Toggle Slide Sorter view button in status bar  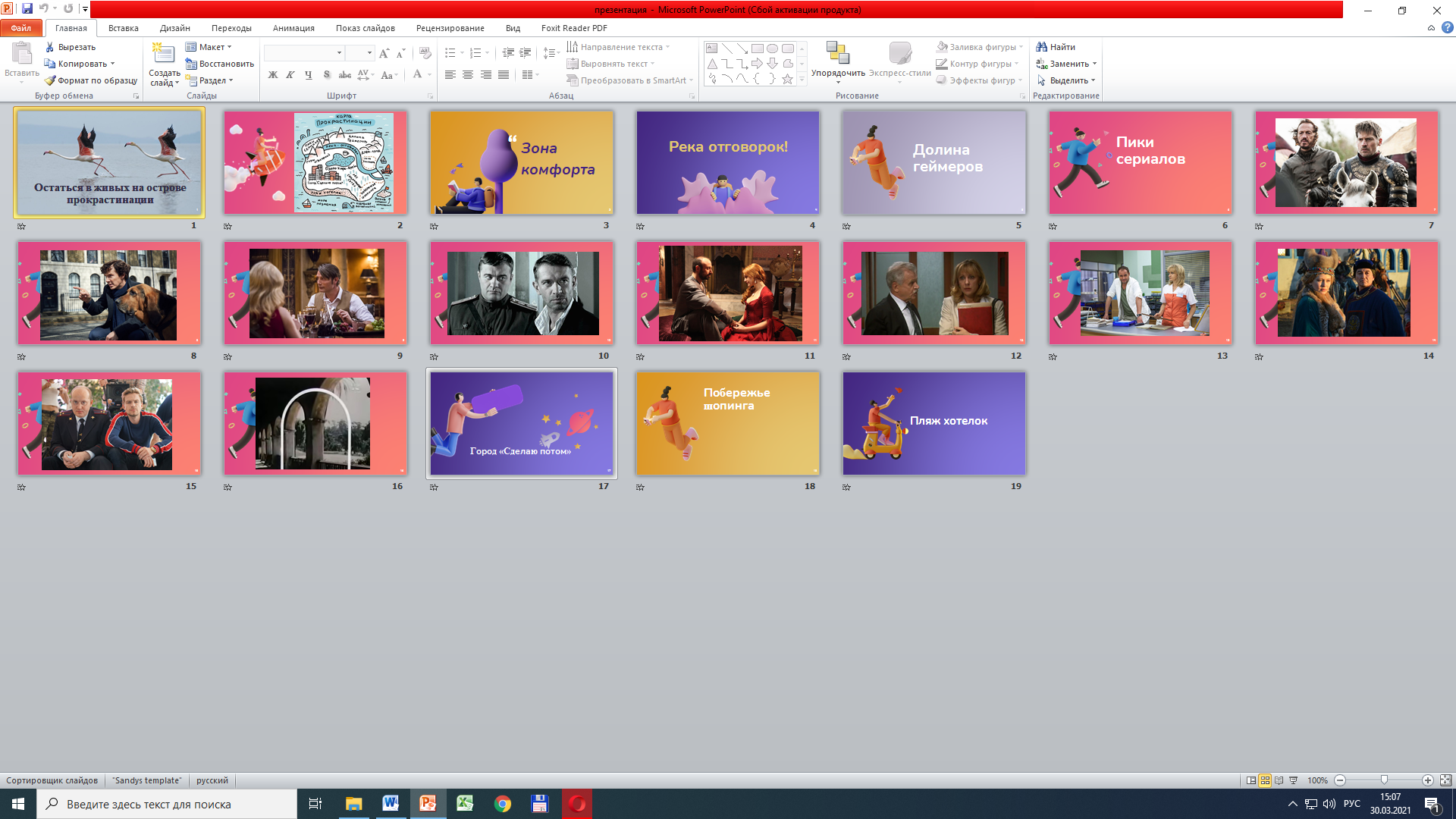1265,780
